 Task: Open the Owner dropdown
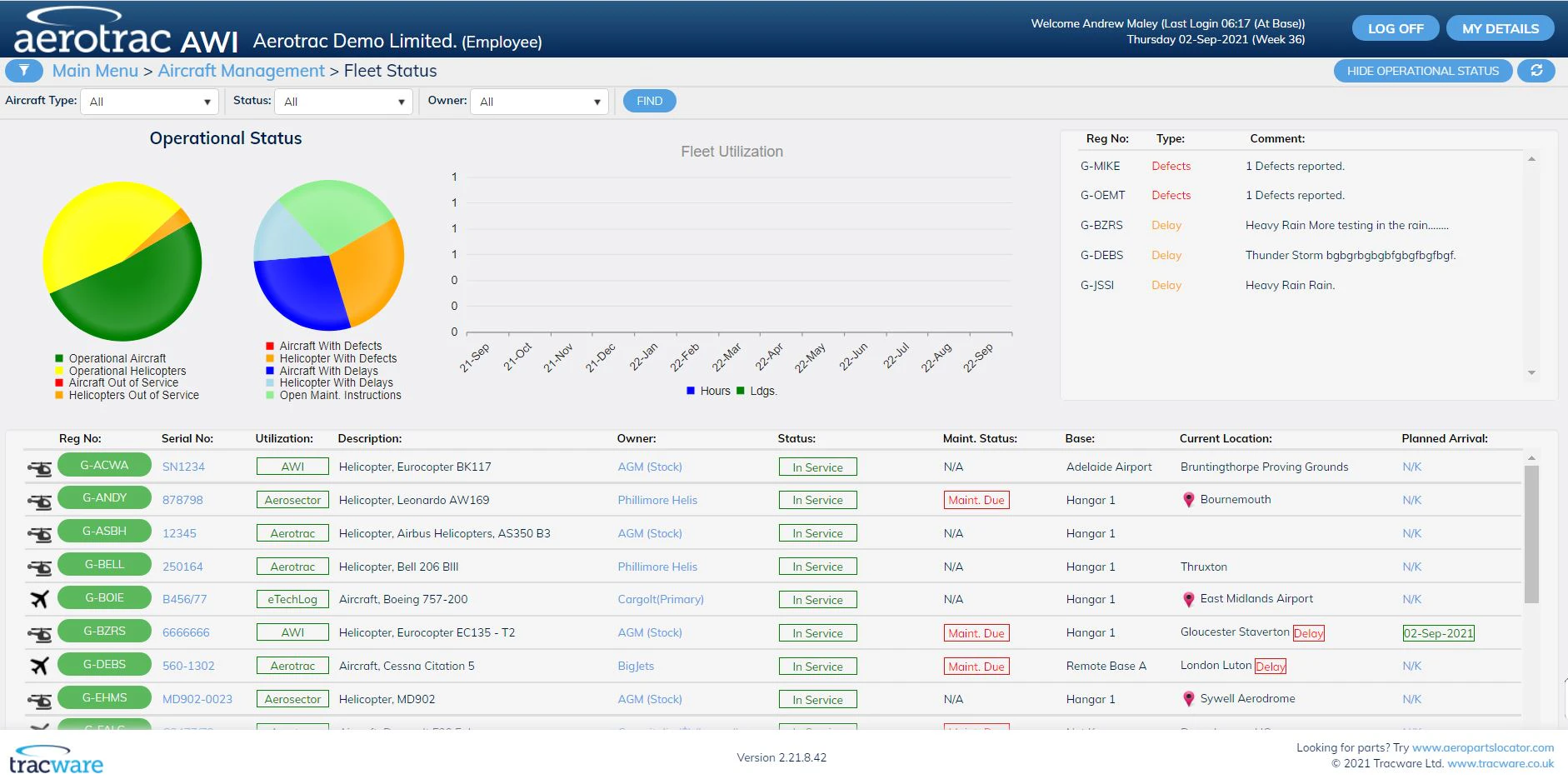point(538,101)
